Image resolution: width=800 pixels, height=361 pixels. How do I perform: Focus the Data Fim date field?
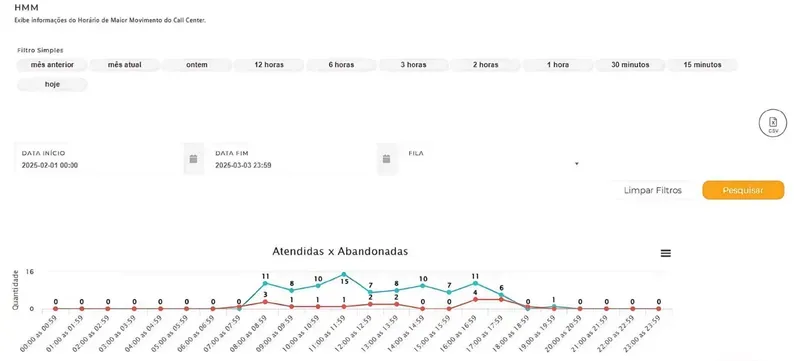pyautogui.click(x=290, y=159)
